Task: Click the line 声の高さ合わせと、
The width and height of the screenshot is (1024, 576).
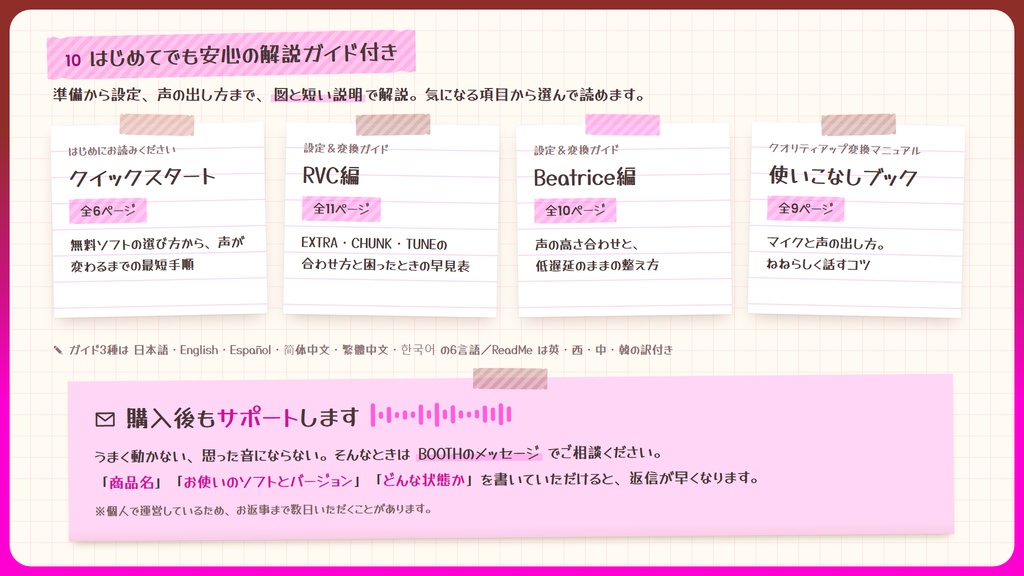Action: (x=586, y=244)
